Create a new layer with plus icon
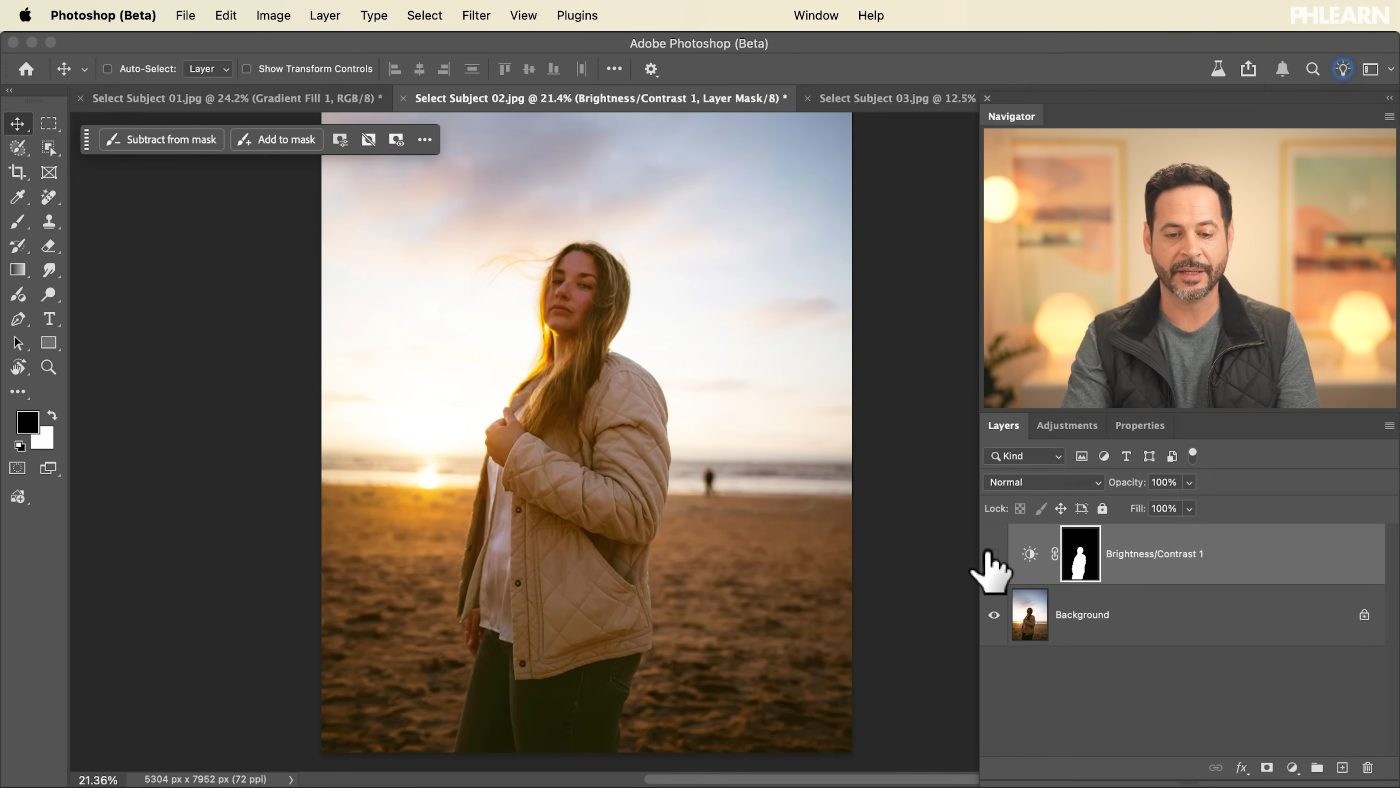Image resolution: width=1400 pixels, height=788 pixels. point(1342,768)
